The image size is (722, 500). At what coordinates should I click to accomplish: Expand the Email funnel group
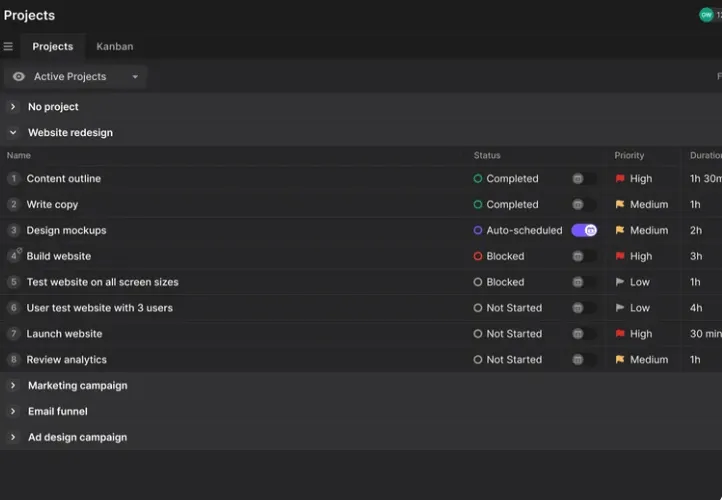13,411
